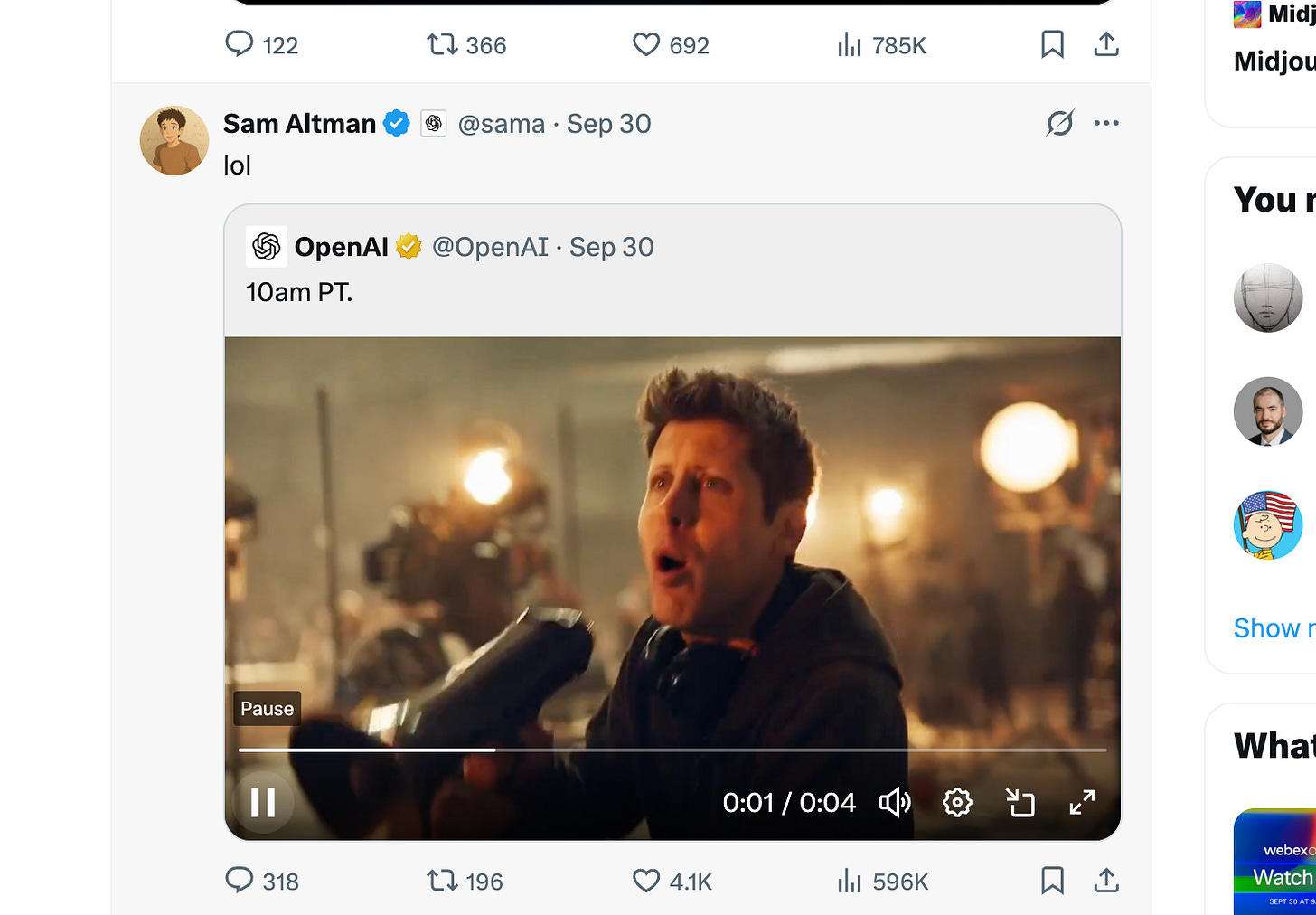Expand the video to fullscreen
The image size is (1316, 915).
click(1081, 802)
